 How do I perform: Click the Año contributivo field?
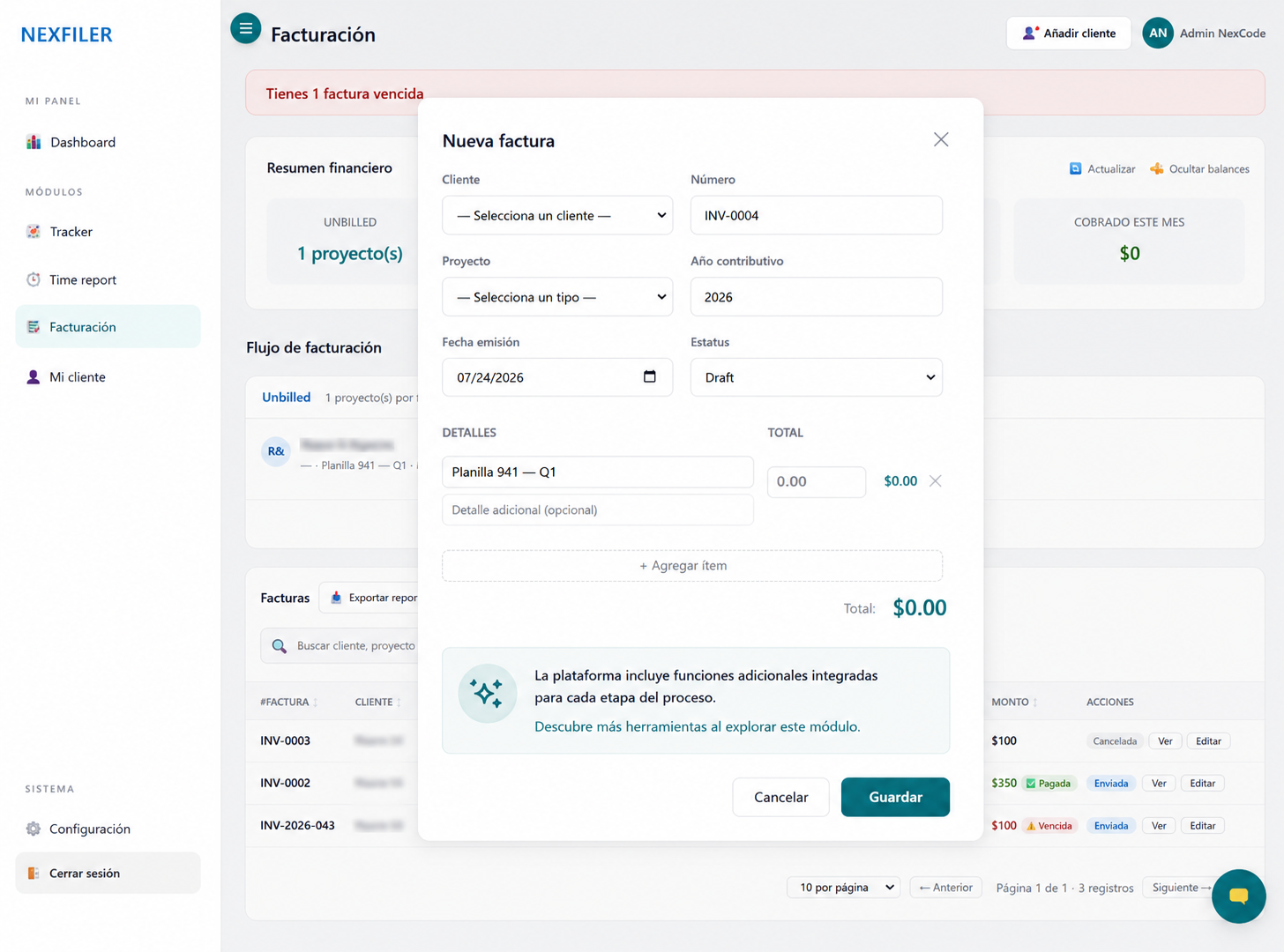pos(817,297)
